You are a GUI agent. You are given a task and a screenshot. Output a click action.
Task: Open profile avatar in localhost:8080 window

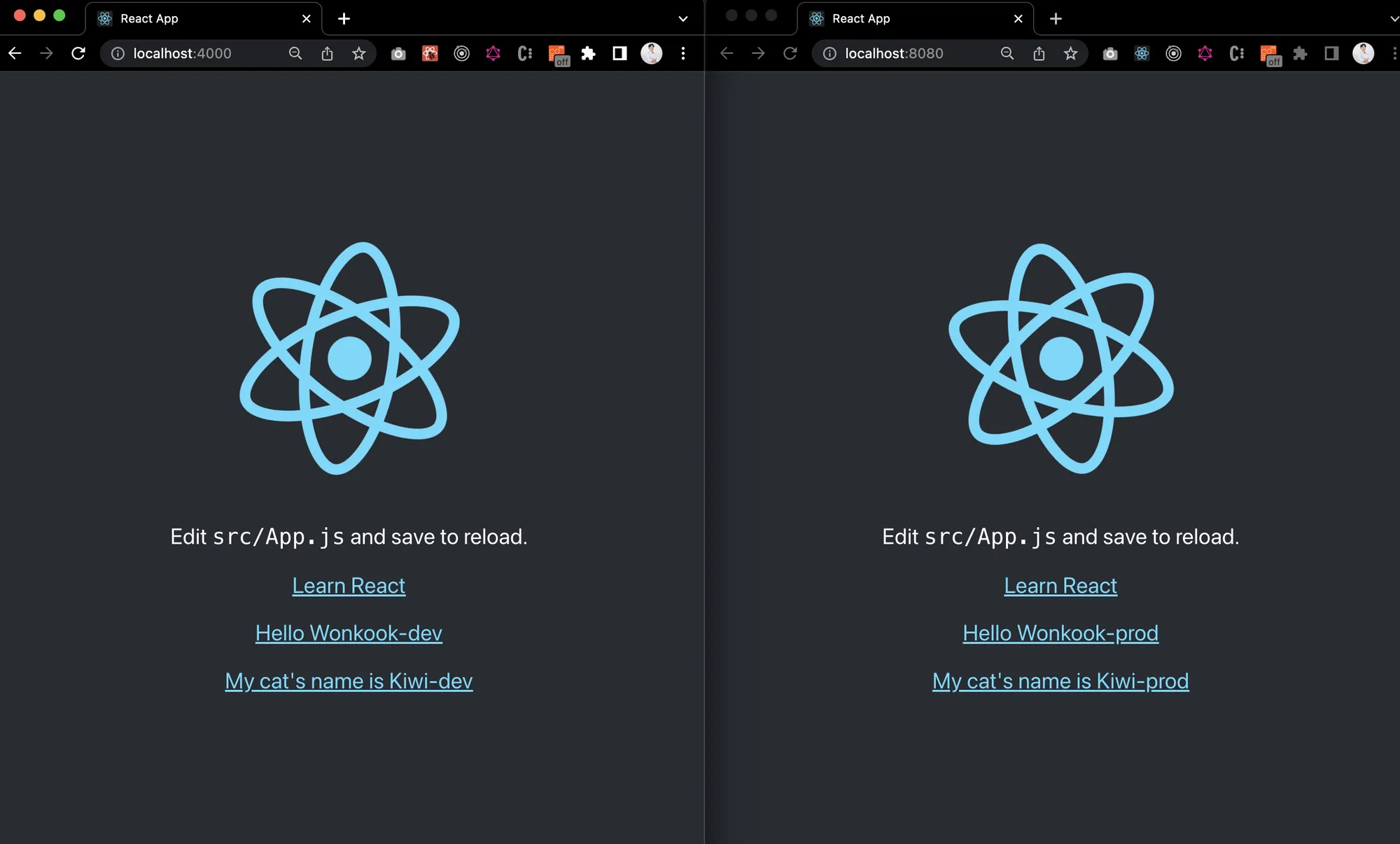(x=1364, y=53)
